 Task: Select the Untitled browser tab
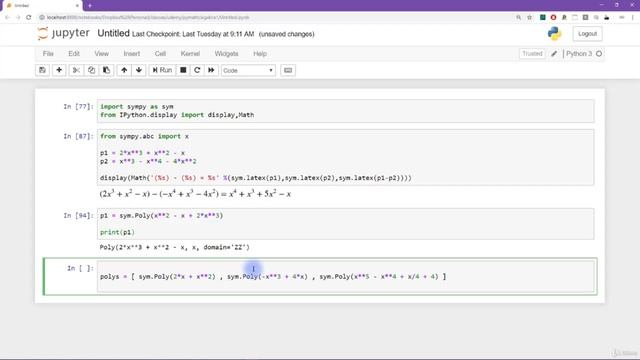pos(41,6)
